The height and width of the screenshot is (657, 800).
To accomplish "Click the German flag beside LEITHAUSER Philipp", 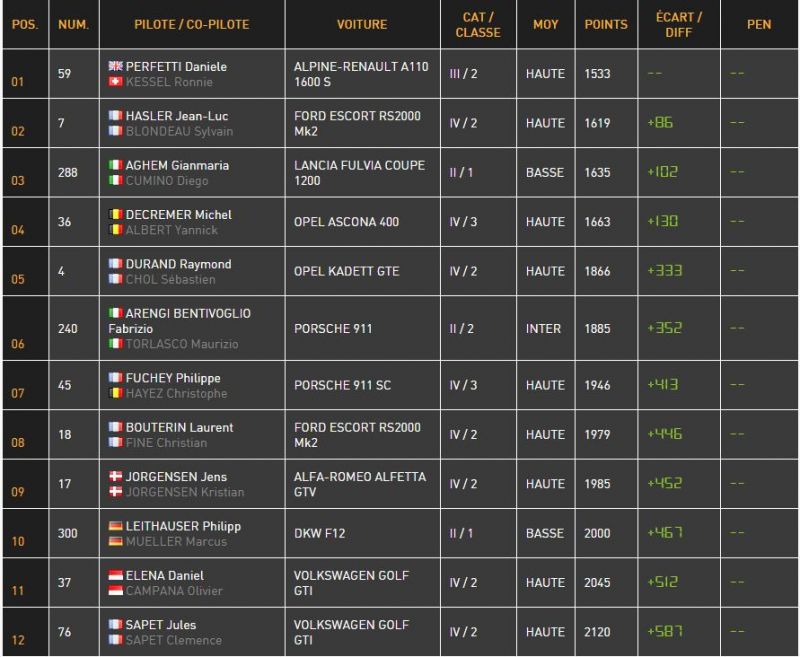I will click(x=115, y=526).
